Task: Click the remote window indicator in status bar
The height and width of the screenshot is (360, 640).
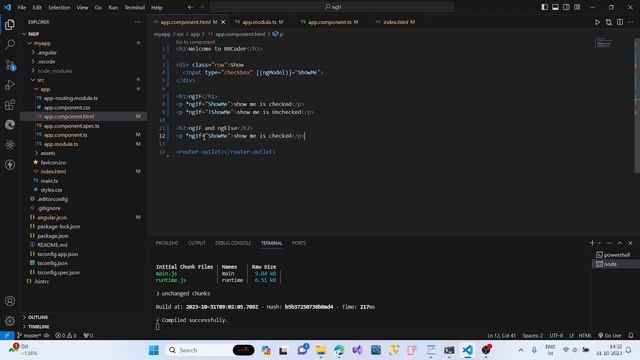Action: tap(7, 336)
